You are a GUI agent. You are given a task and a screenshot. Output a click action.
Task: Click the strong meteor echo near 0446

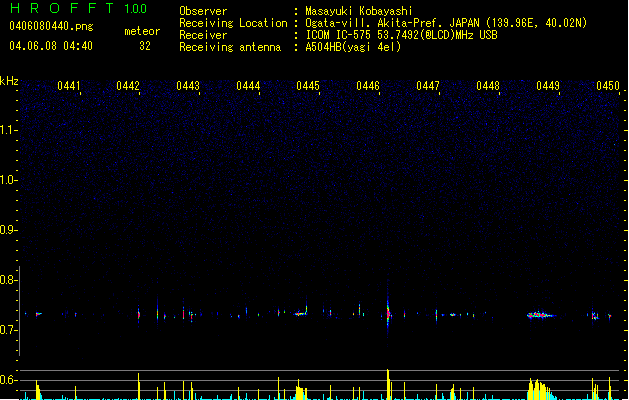tap(388, 312)
